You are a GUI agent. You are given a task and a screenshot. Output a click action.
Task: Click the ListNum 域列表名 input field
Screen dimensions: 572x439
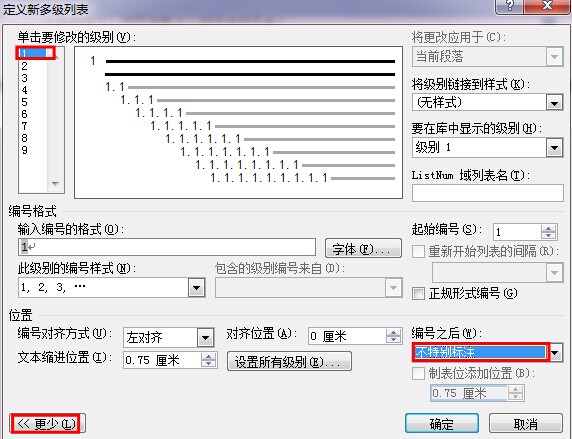click(x=488, y=193)
